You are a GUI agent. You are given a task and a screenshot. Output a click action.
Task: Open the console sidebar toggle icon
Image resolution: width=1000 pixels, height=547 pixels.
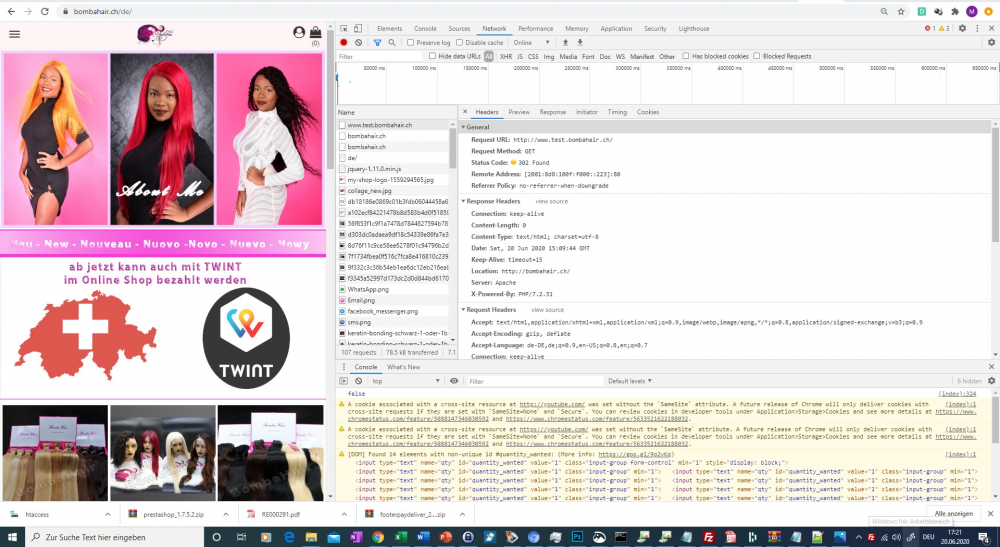(x=344, y=381)
